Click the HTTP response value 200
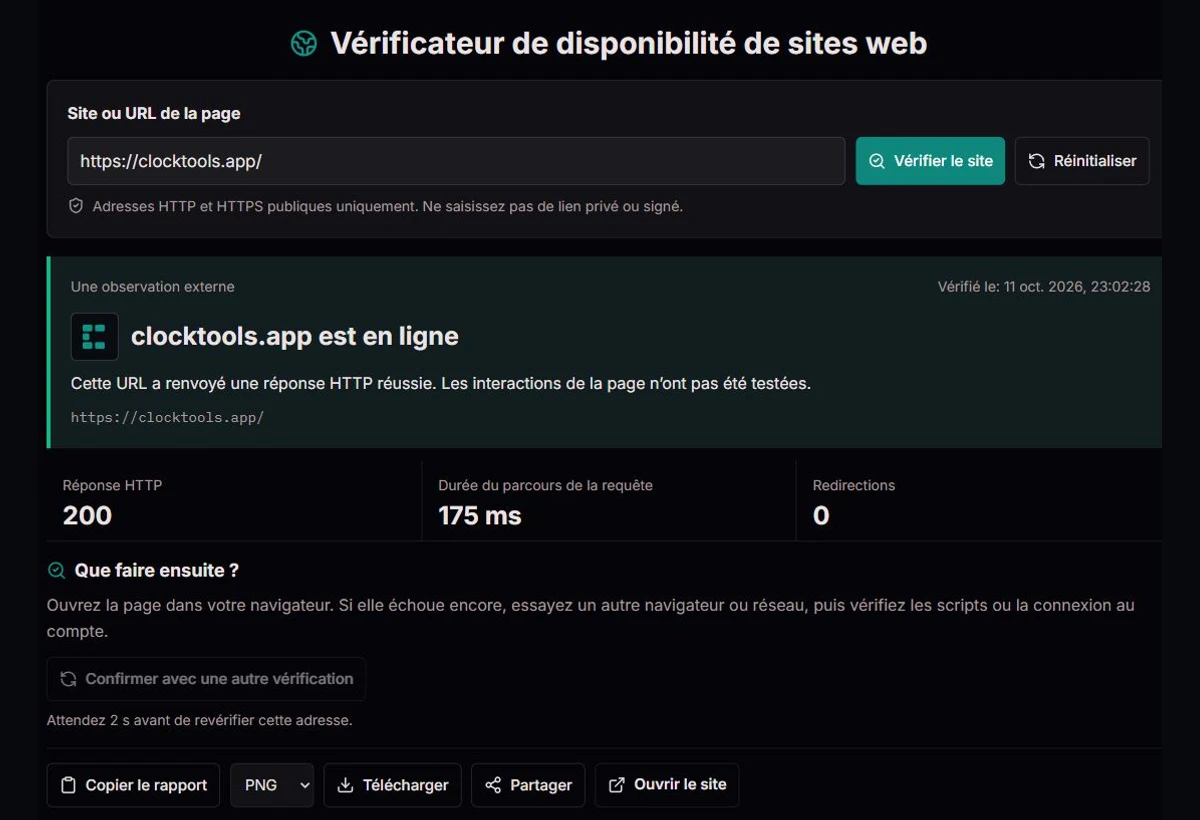Screen dimensions: 1200x820 click(x=87, y=516)
